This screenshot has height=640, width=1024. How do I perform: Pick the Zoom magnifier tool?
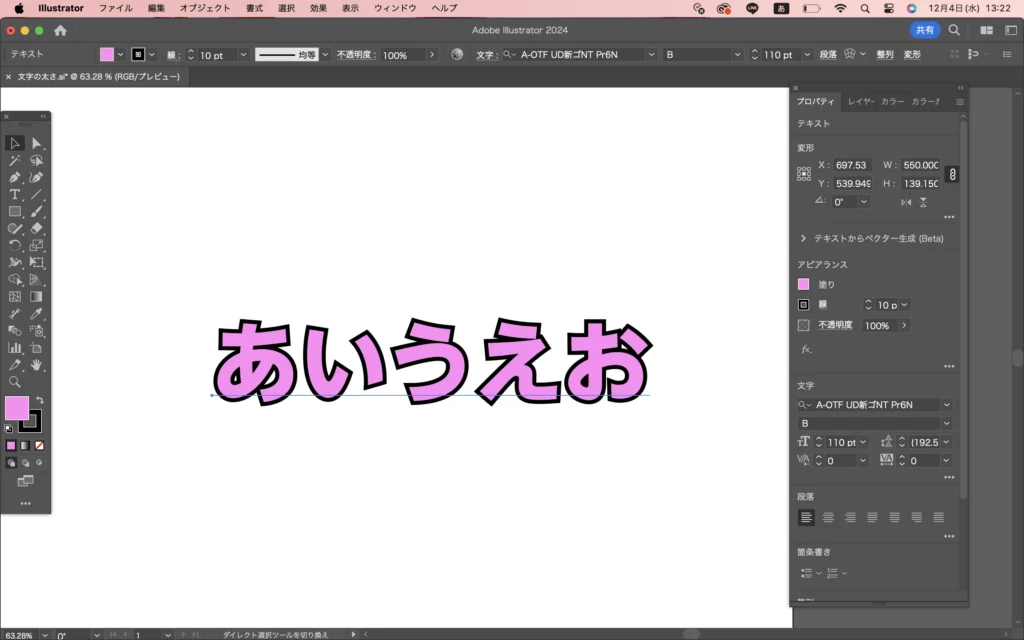pyautogui.click(x=15, y=382)
